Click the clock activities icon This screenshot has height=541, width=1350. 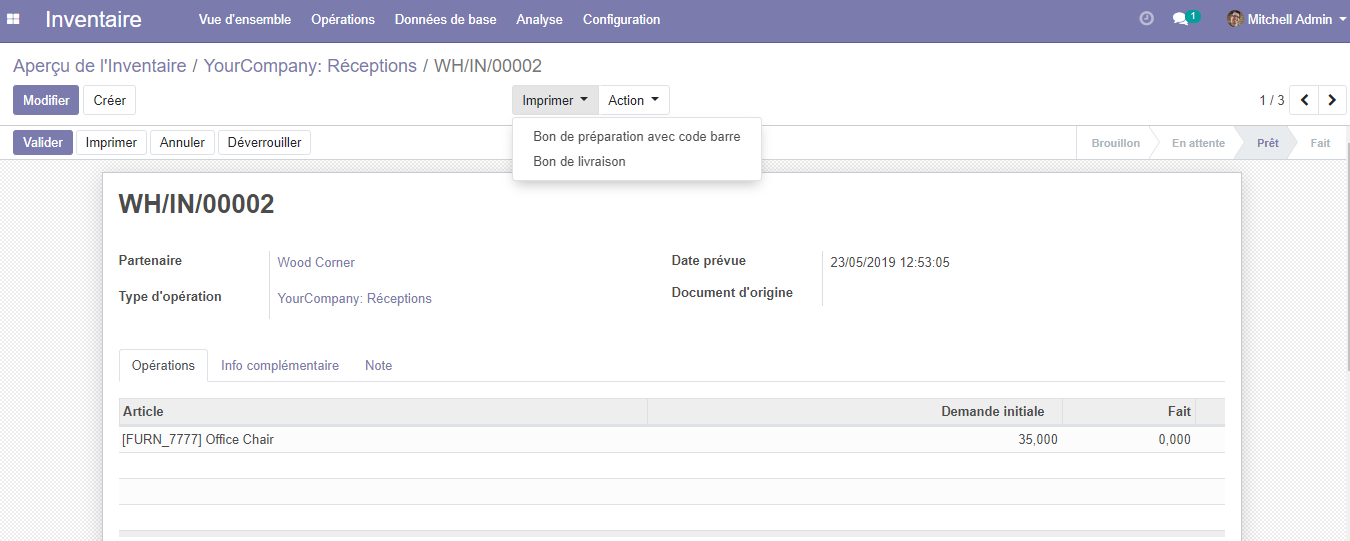[1146, 19]
